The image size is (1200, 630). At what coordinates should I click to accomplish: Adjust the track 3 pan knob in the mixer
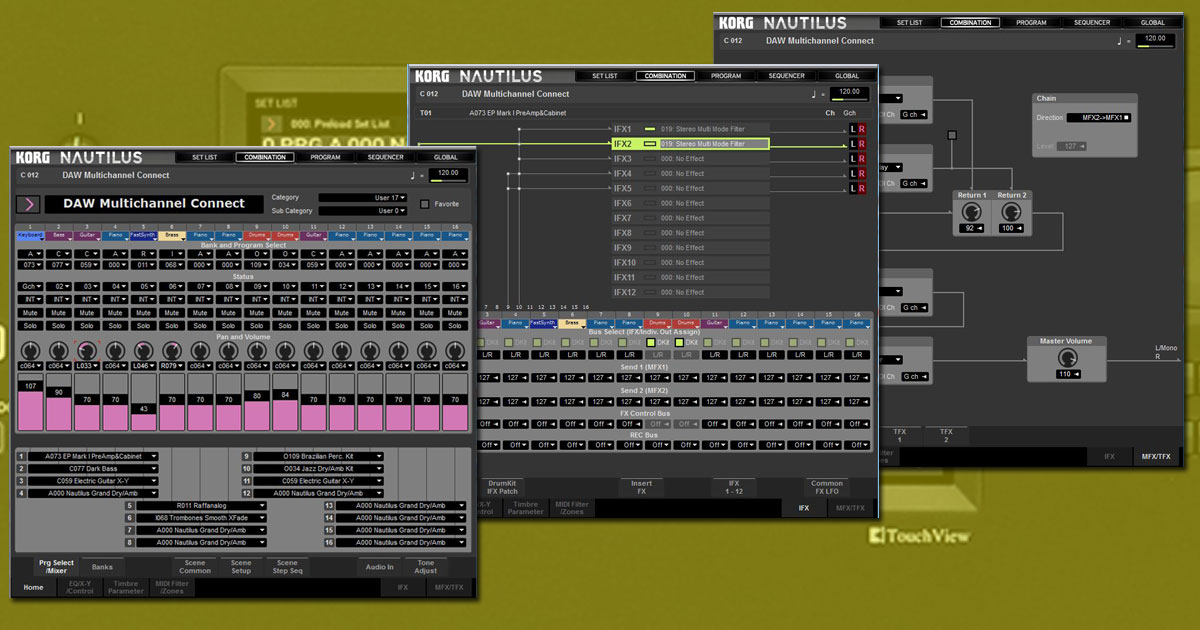(x=87, y=350)
